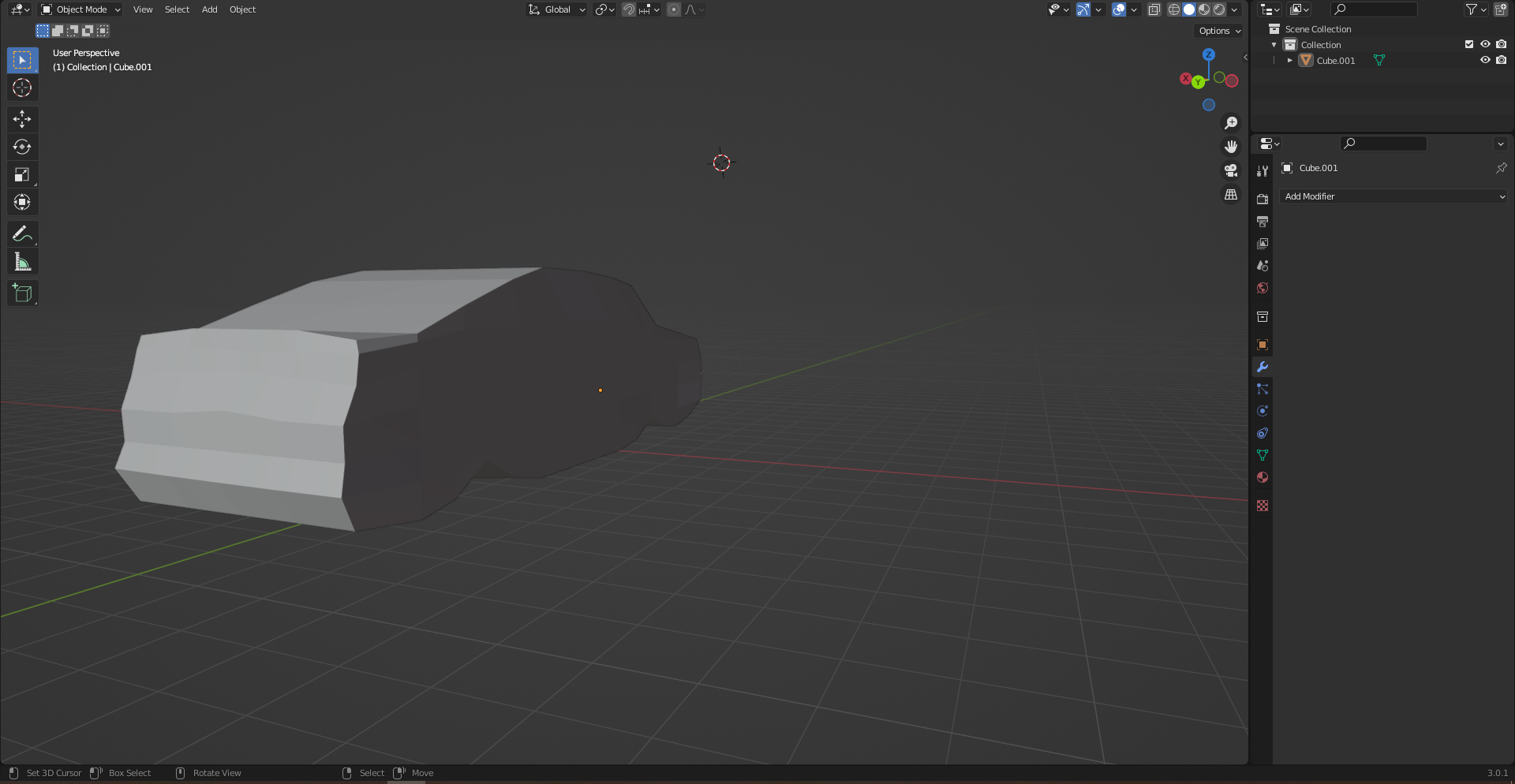The width and height of the screenshot is (1515, 784).
Task: Pick the Scale tool
Action: click(x=22, y=174)
